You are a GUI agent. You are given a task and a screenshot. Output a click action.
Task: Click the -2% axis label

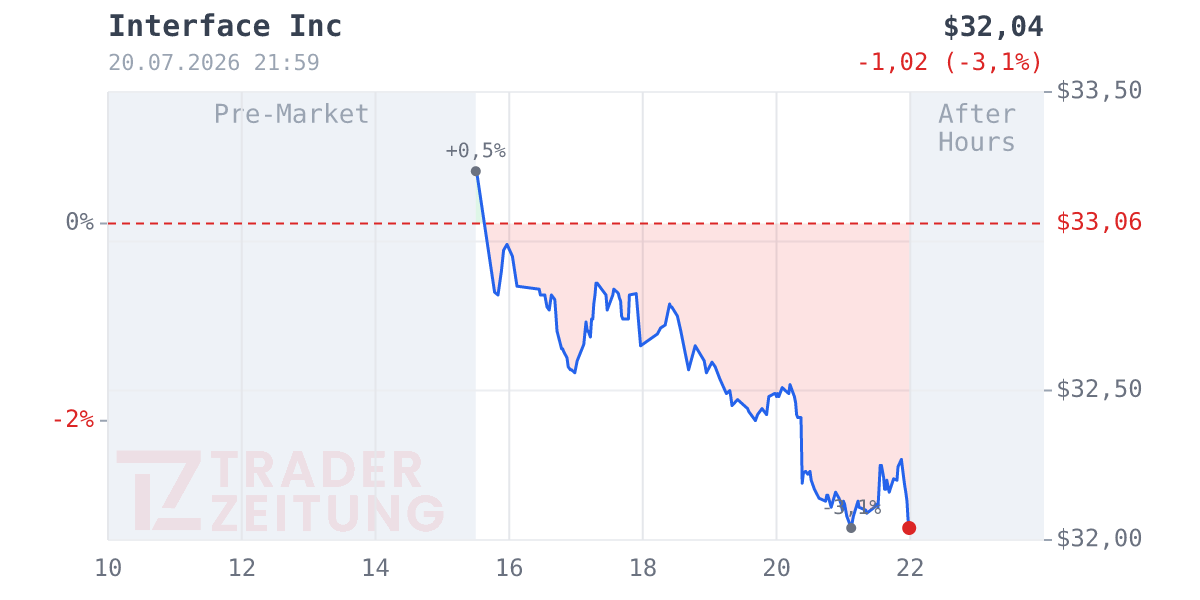(73, 420)
